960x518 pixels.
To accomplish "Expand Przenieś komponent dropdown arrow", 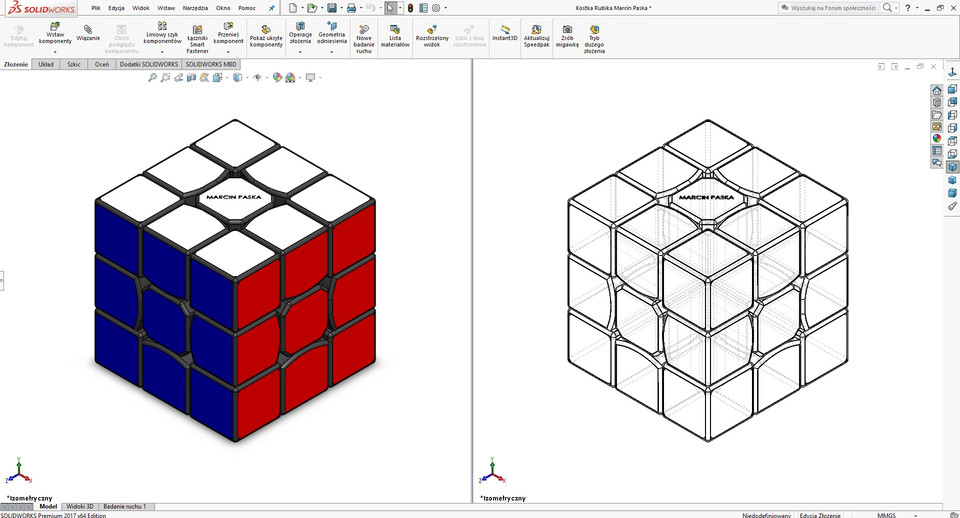I will click(x=228, y=52).
